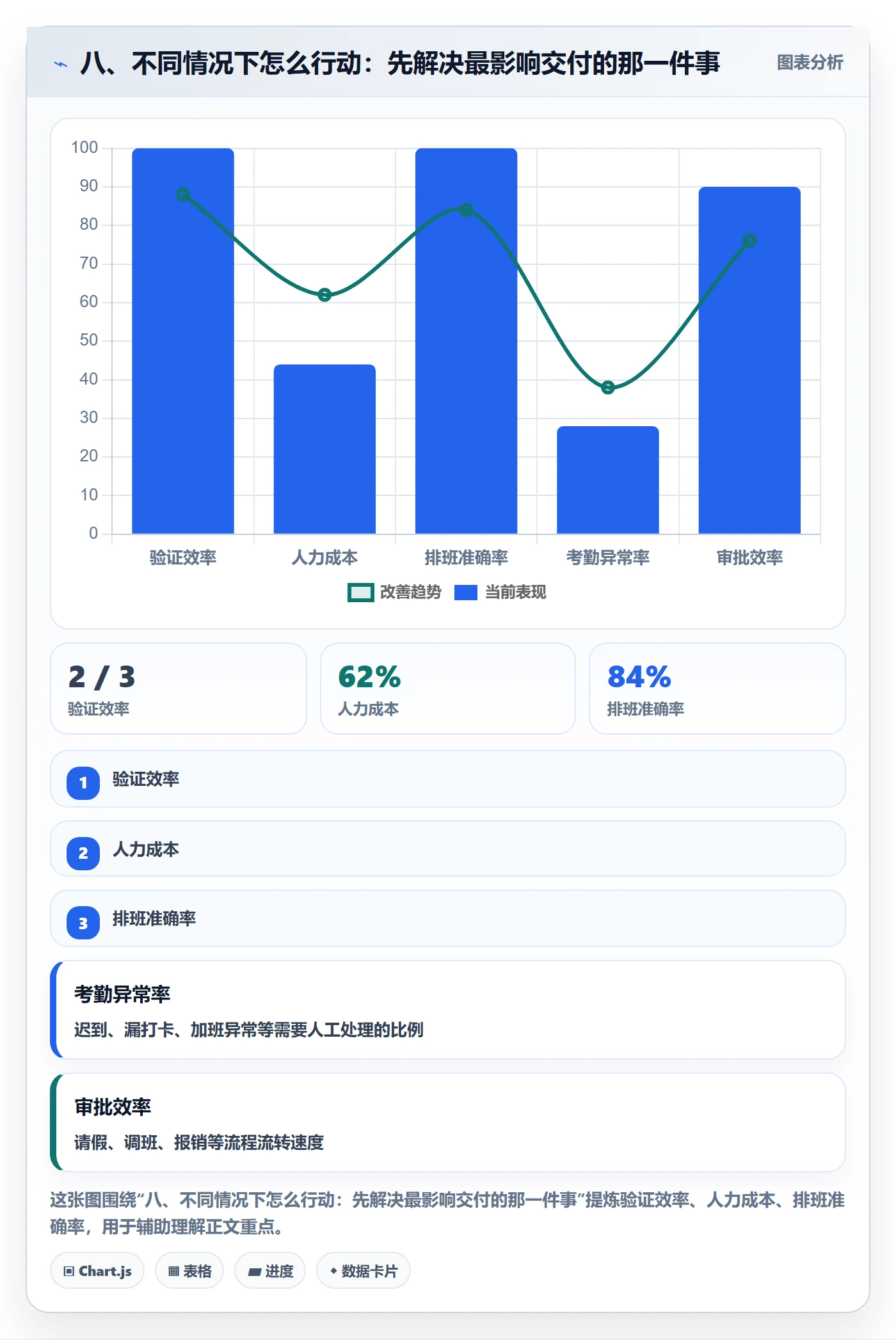Click the 验证效率 blue bar
The image size is (896, 1340).
[x=183, y=341]
